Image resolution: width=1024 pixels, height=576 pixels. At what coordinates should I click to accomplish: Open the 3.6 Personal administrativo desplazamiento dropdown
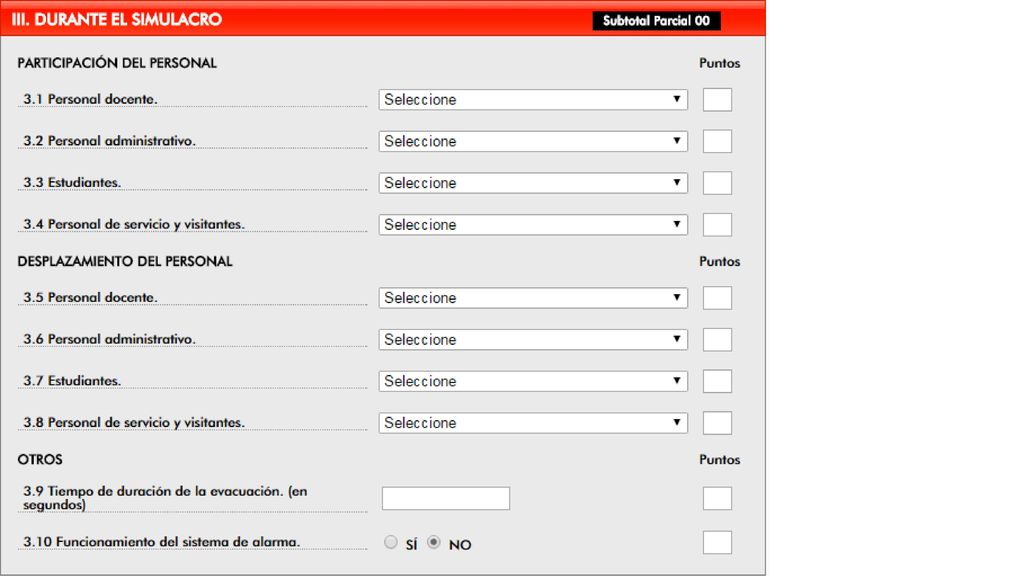(533, 340)
